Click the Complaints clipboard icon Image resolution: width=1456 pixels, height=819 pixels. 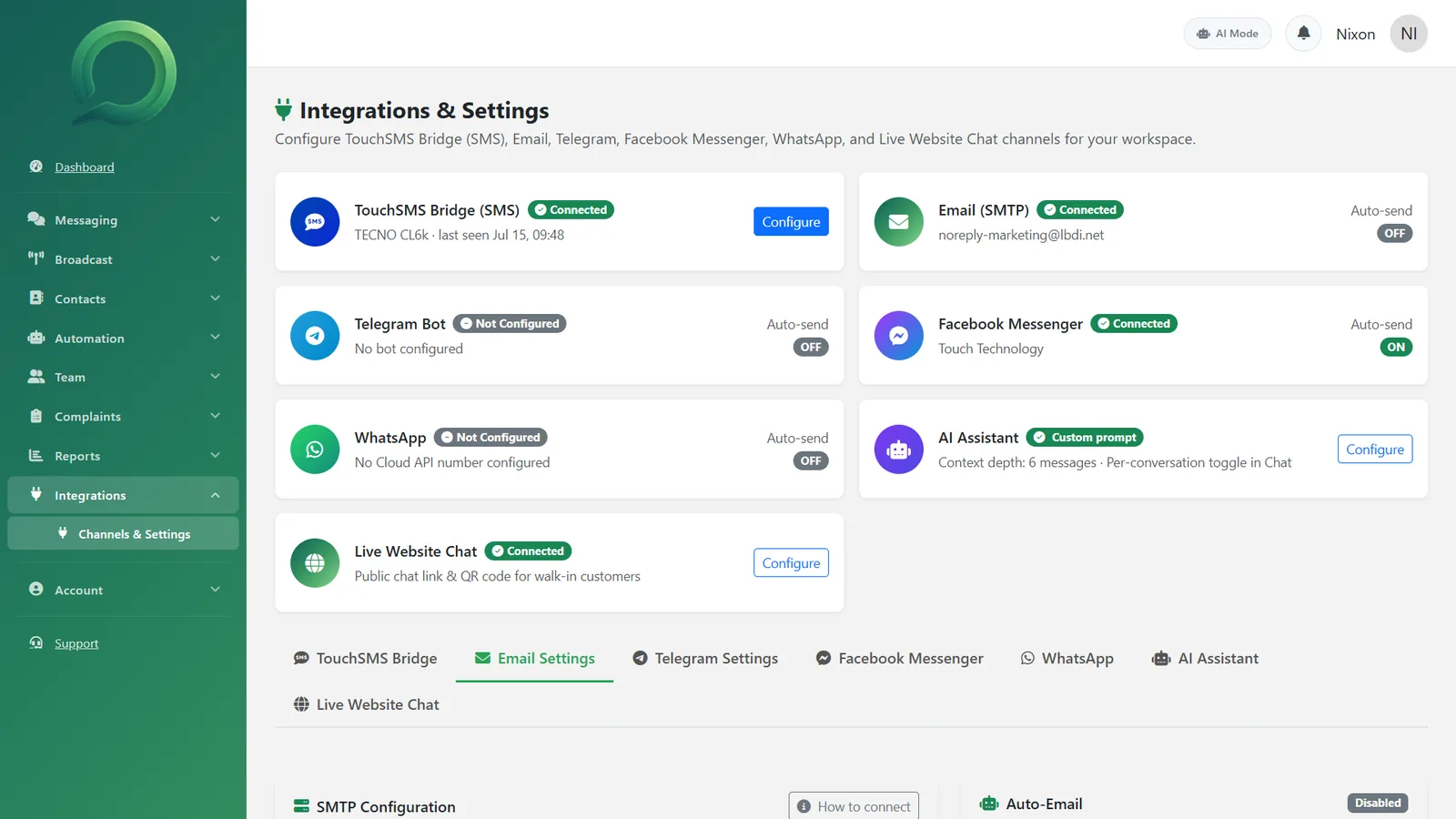tap(36, 416)
